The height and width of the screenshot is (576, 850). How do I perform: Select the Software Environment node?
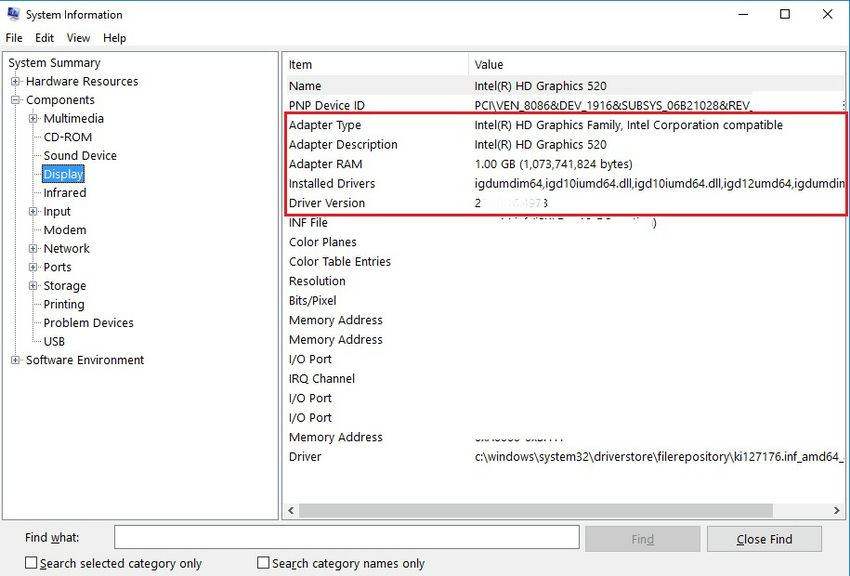tap(84, 359)
